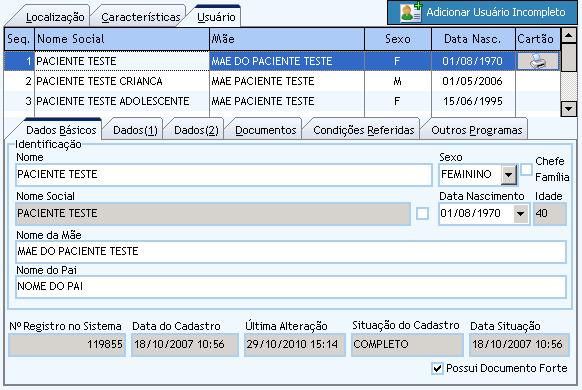
Task: Switch to the Localização tab
Action: [55, 17]
